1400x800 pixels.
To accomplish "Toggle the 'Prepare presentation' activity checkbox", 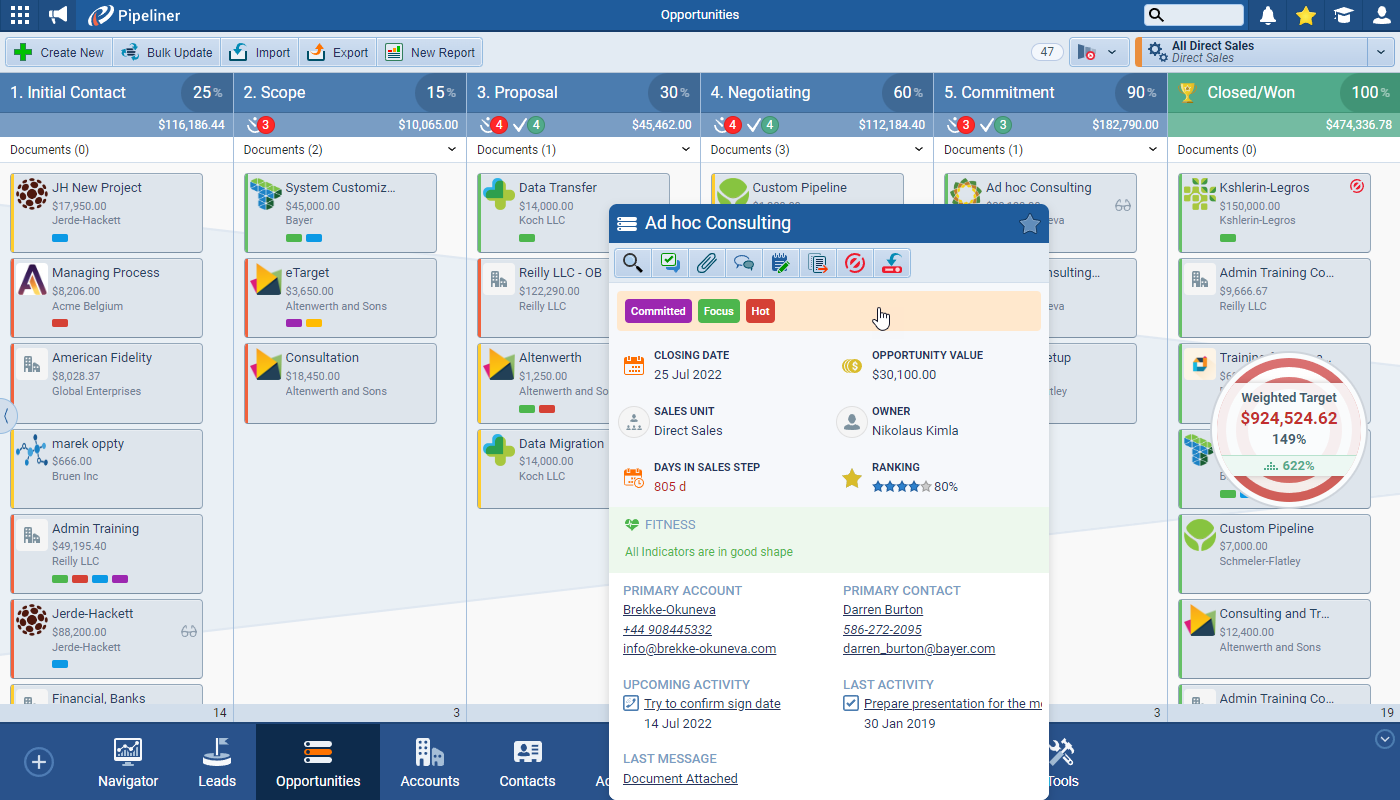I will pos(851,703).
